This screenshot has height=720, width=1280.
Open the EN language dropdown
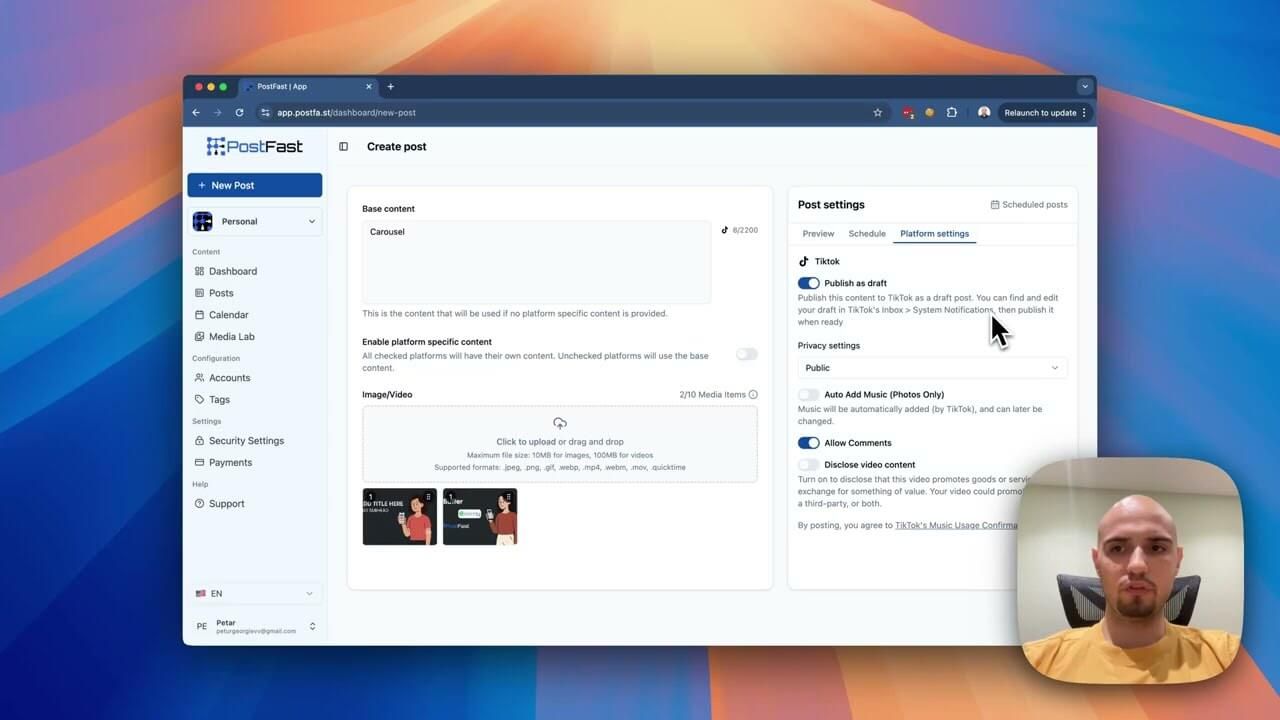click(x=255, y=594)
